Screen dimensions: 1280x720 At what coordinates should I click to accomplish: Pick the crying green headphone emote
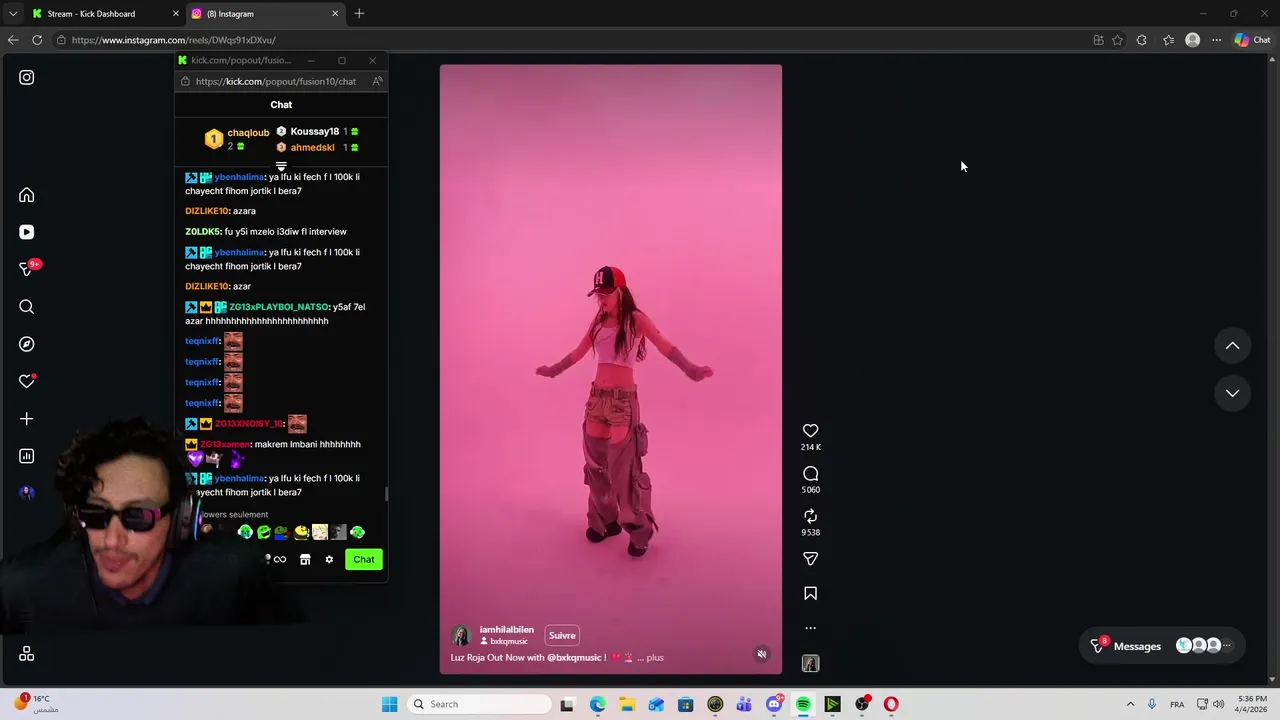245,532
